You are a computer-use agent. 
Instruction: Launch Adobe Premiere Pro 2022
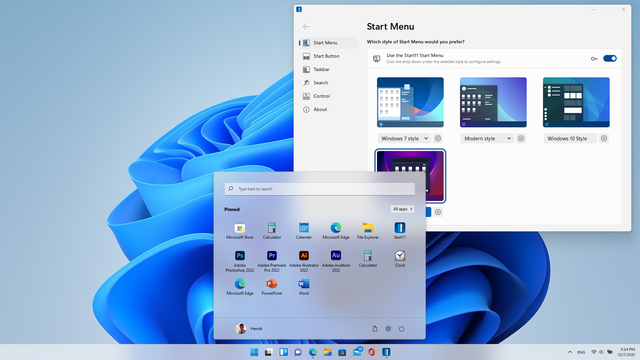(x=272, y=261)
